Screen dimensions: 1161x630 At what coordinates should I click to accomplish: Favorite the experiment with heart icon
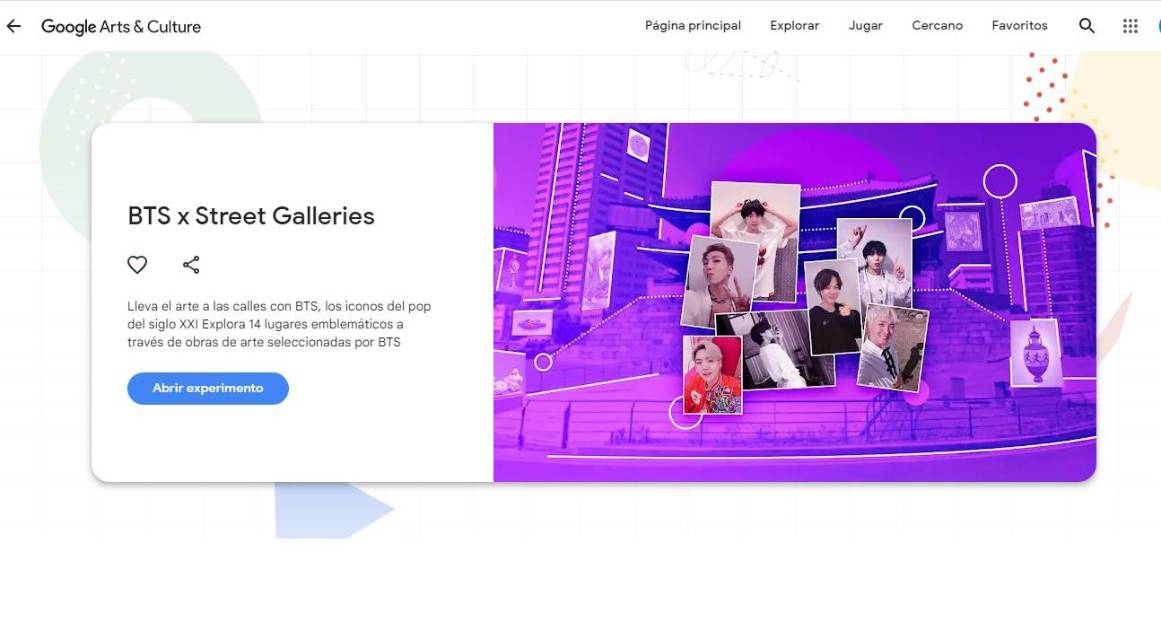click(x=137, y=264)
